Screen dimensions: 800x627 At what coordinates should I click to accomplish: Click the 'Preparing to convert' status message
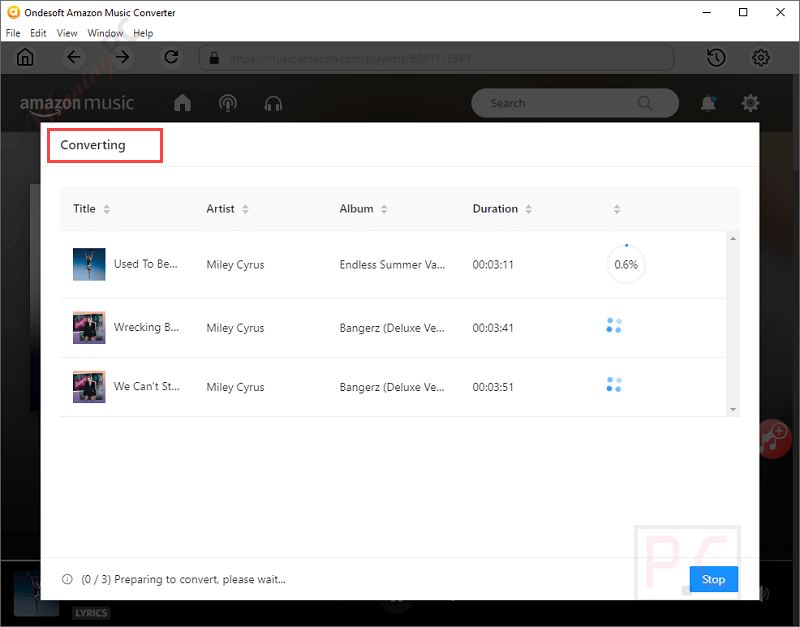(183, 579)
